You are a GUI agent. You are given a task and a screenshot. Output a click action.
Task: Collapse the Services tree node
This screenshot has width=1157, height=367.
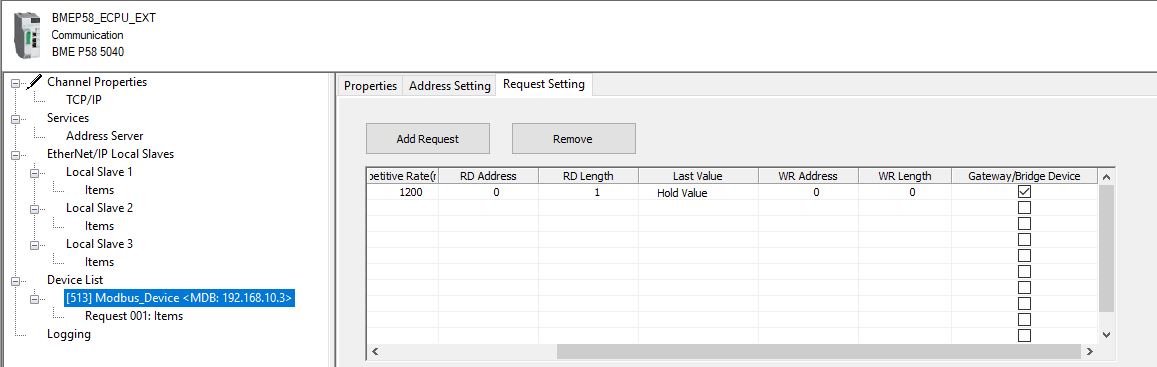click(15, 119)
